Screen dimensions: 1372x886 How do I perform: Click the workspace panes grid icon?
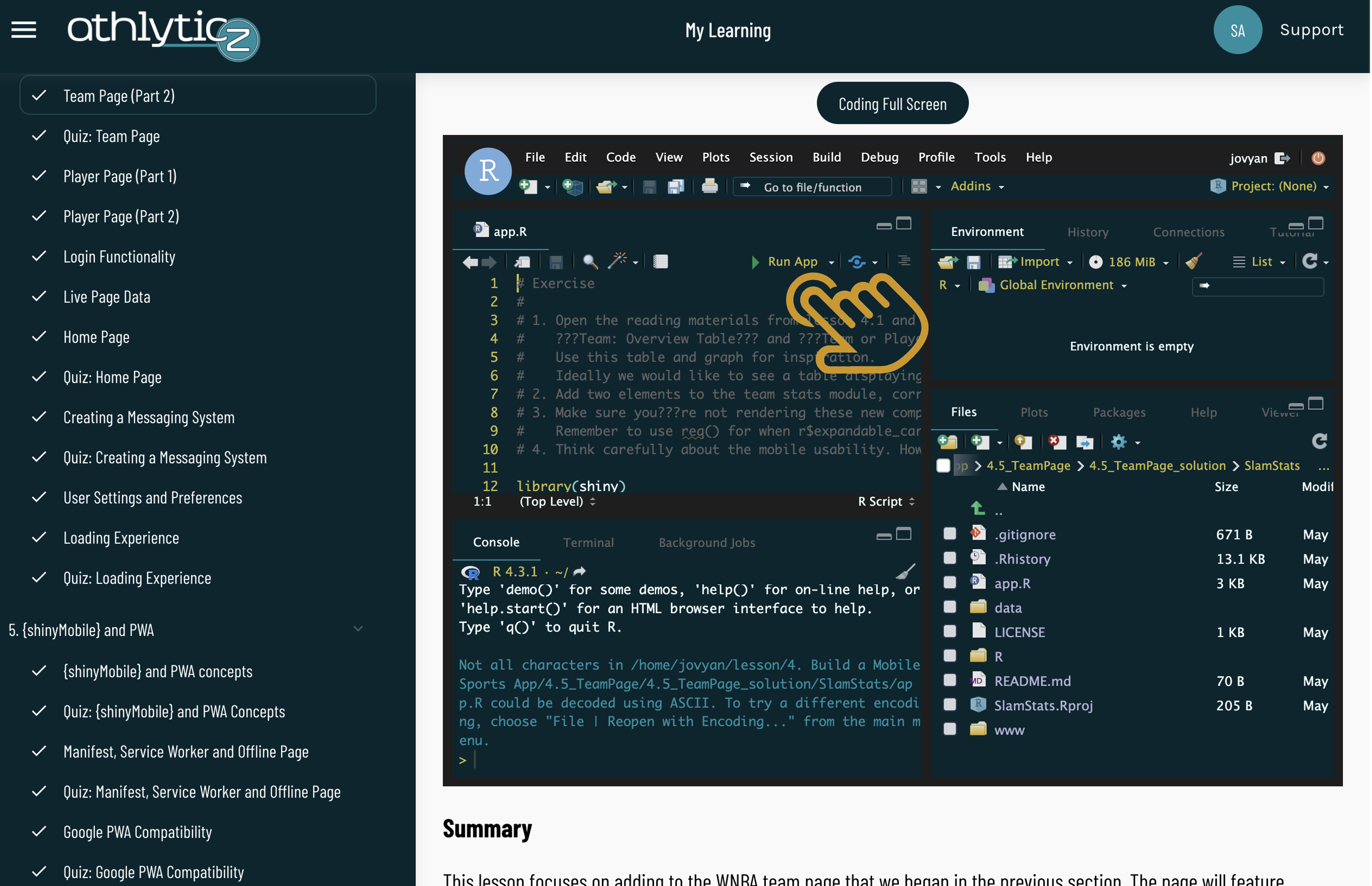pyautogui.click(x=920, y=186)
